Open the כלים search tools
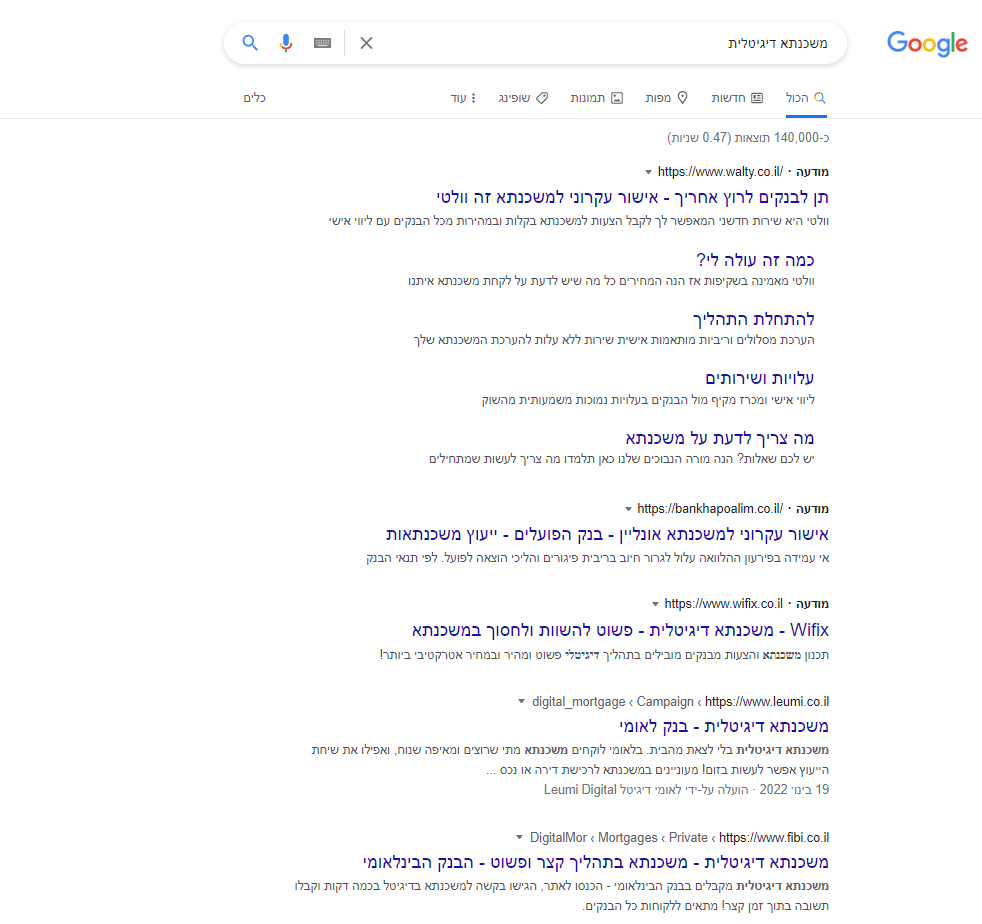 tap(254, 98)
